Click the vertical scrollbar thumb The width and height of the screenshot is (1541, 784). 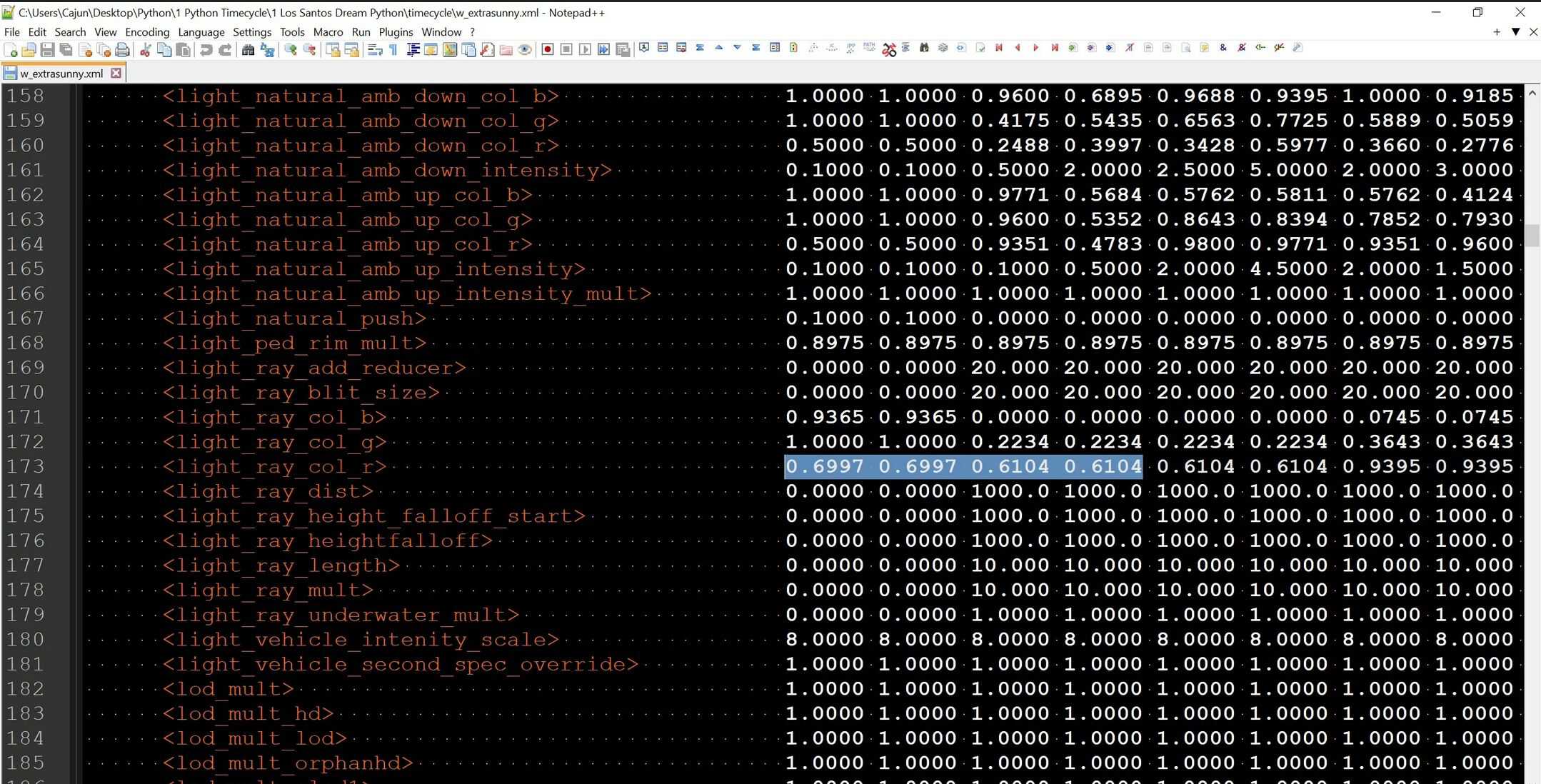pyautogui.click(x=1532, y=235)
